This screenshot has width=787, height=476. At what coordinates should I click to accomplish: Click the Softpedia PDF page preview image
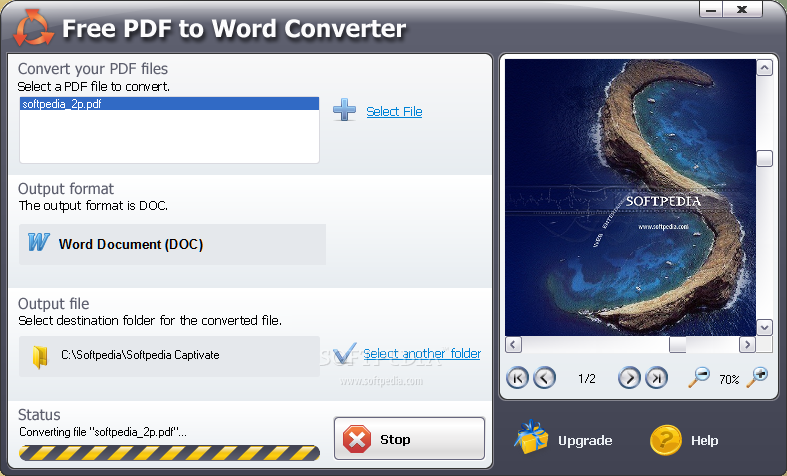[x=630, y=197]
